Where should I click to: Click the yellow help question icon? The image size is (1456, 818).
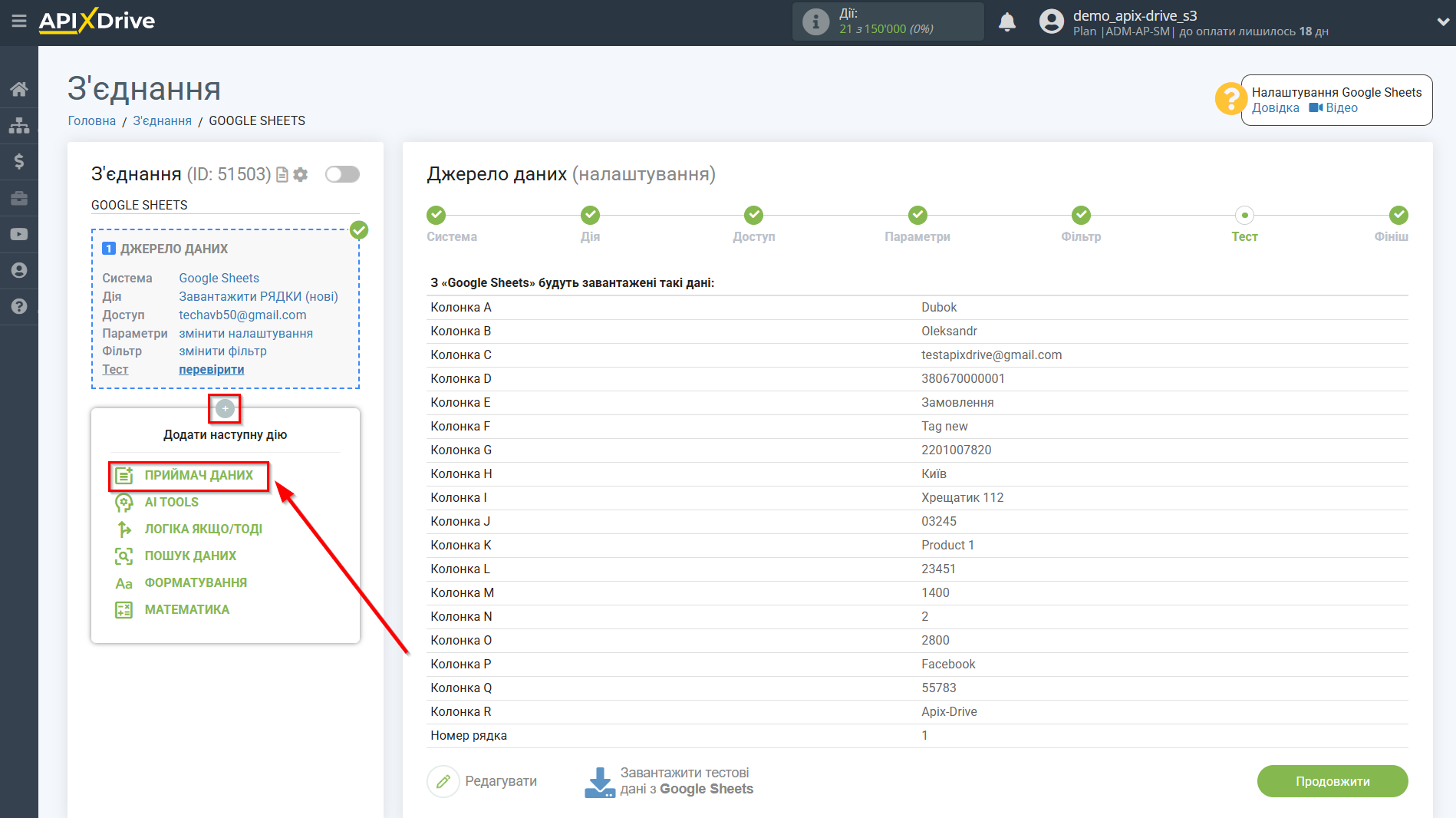[x=1230, y=99]
